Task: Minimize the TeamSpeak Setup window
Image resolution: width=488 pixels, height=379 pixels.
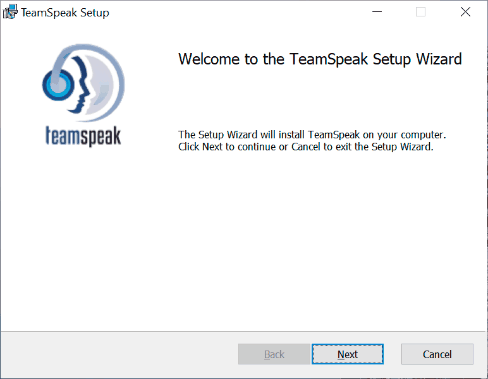Action: tap(377, 12)
